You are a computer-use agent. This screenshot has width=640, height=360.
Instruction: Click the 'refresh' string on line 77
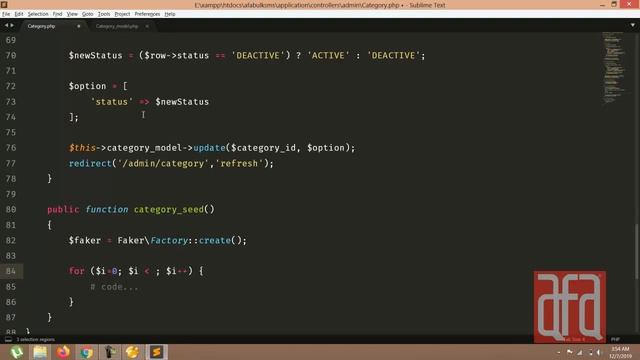tap(239, 163)
